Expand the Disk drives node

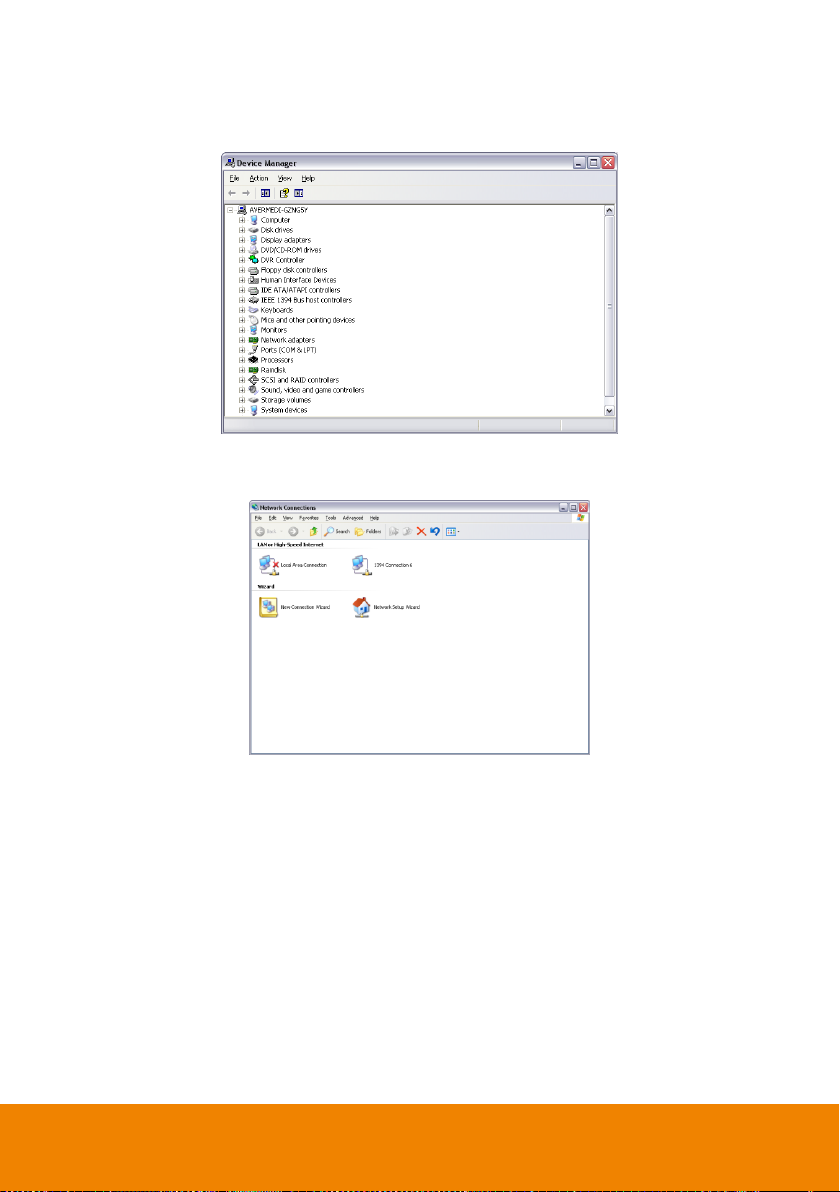[242, 230]
